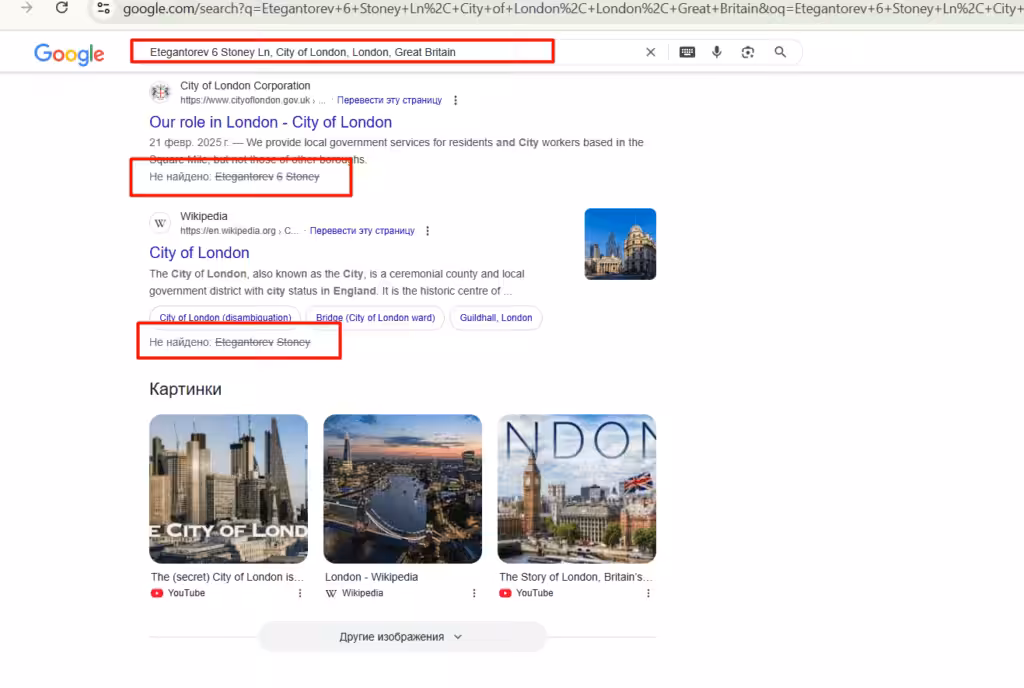
Task: Click the browser address bar URL
Action: (571, 8)
